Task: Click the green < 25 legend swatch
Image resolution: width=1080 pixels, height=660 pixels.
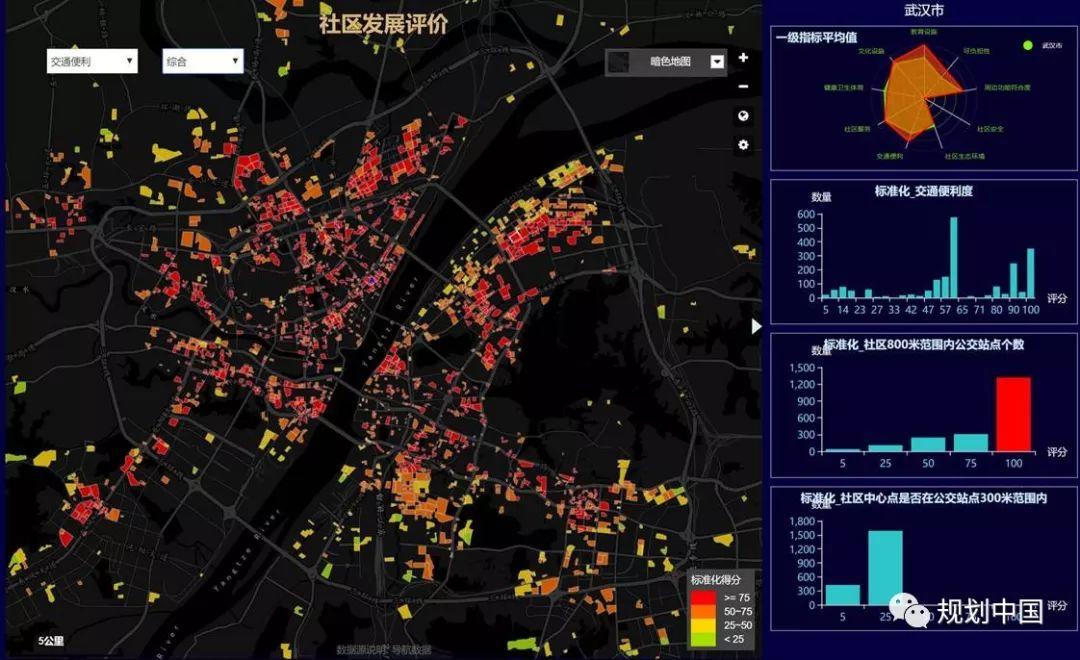Action: pos(703,639)
